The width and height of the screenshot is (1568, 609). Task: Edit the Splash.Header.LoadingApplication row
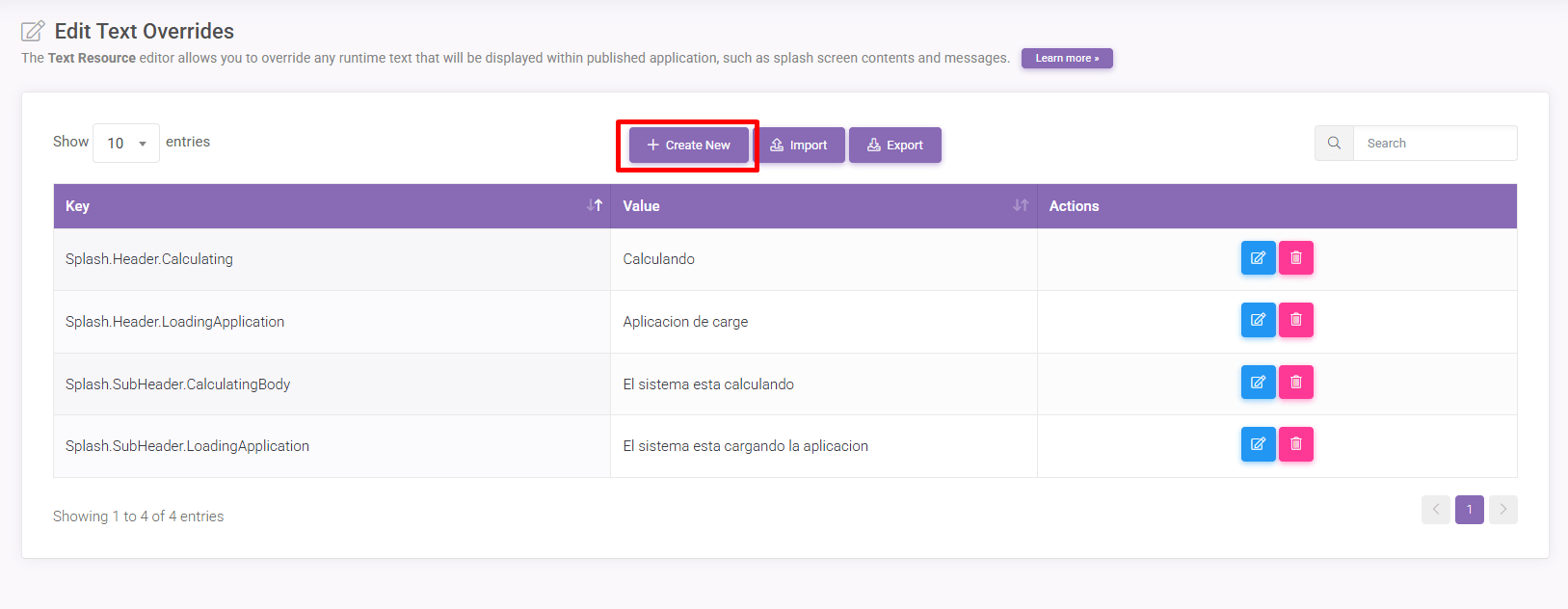click(1258, 320)
